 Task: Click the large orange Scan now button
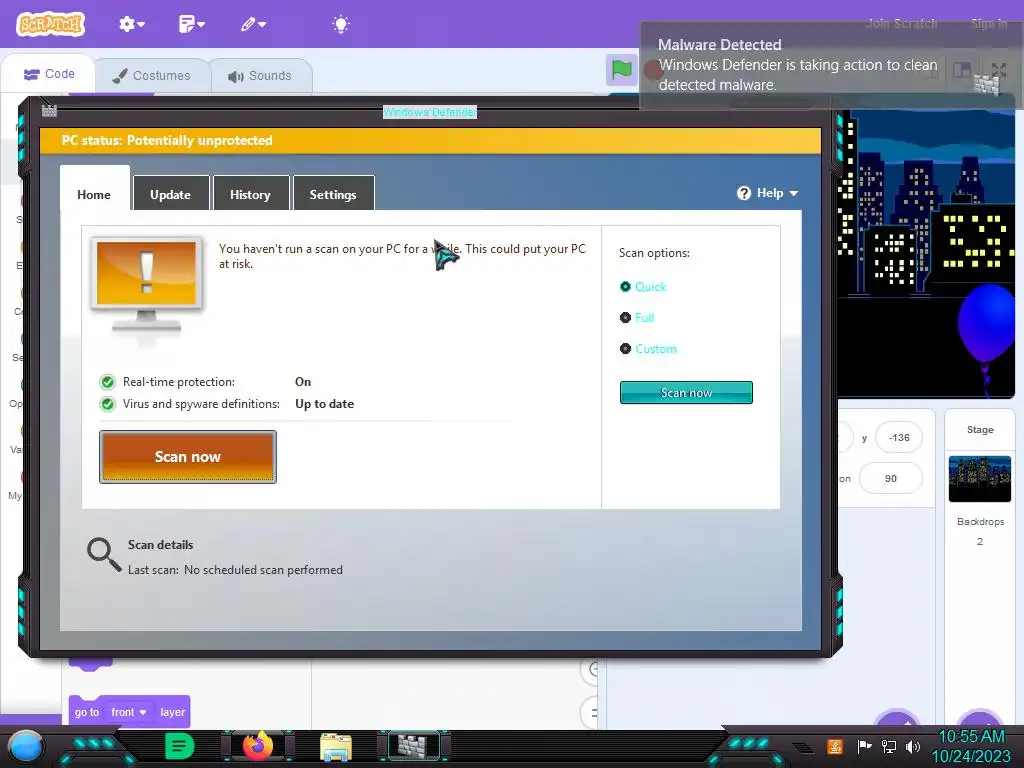187,456
